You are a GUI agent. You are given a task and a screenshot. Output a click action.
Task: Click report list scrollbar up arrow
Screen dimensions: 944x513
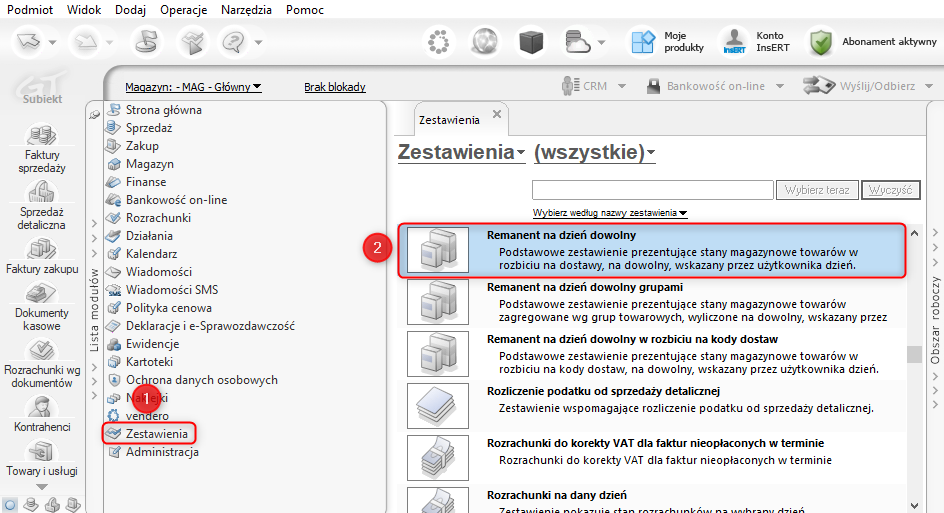tap(914, 233)
